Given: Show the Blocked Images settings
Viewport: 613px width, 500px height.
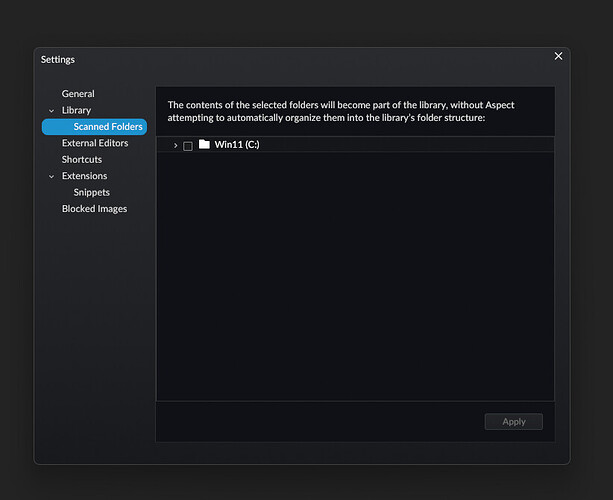Looking at the screenshot, I should coord(94,209).
